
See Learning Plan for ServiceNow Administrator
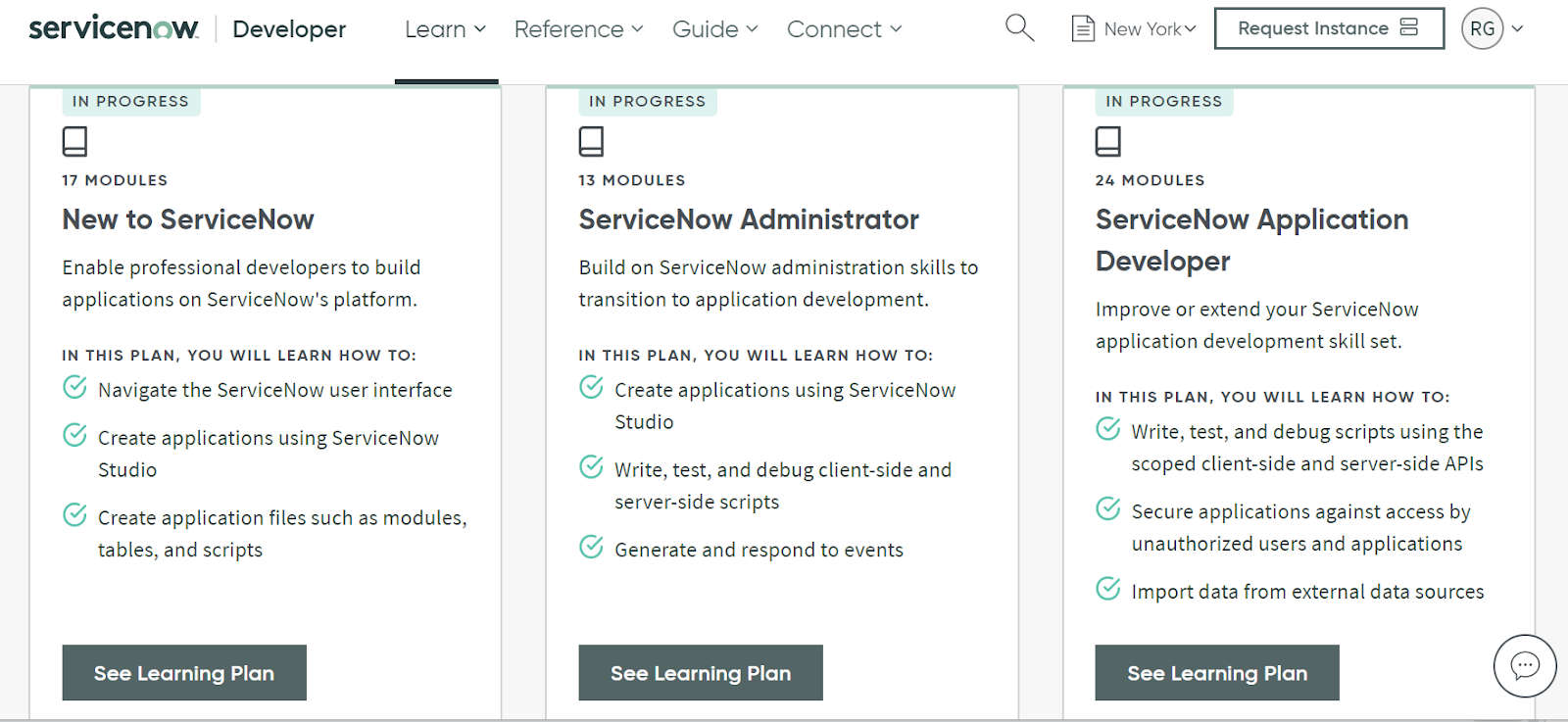[x=700, y=673]
